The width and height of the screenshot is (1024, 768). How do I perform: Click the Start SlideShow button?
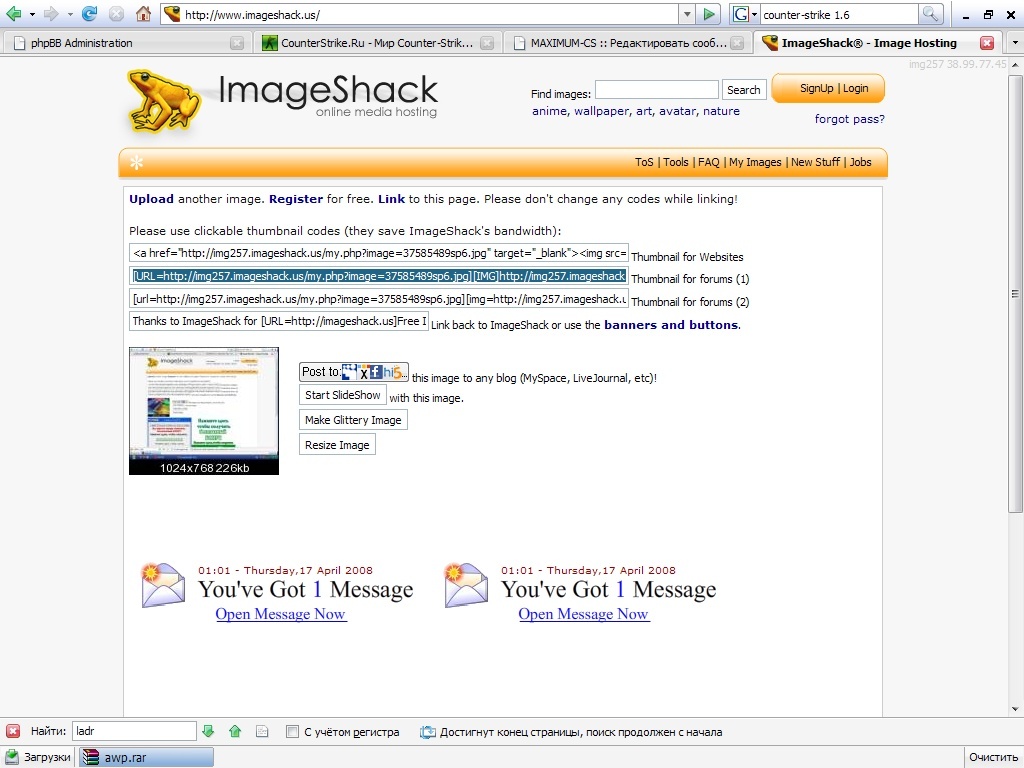(x=343, y=395)
